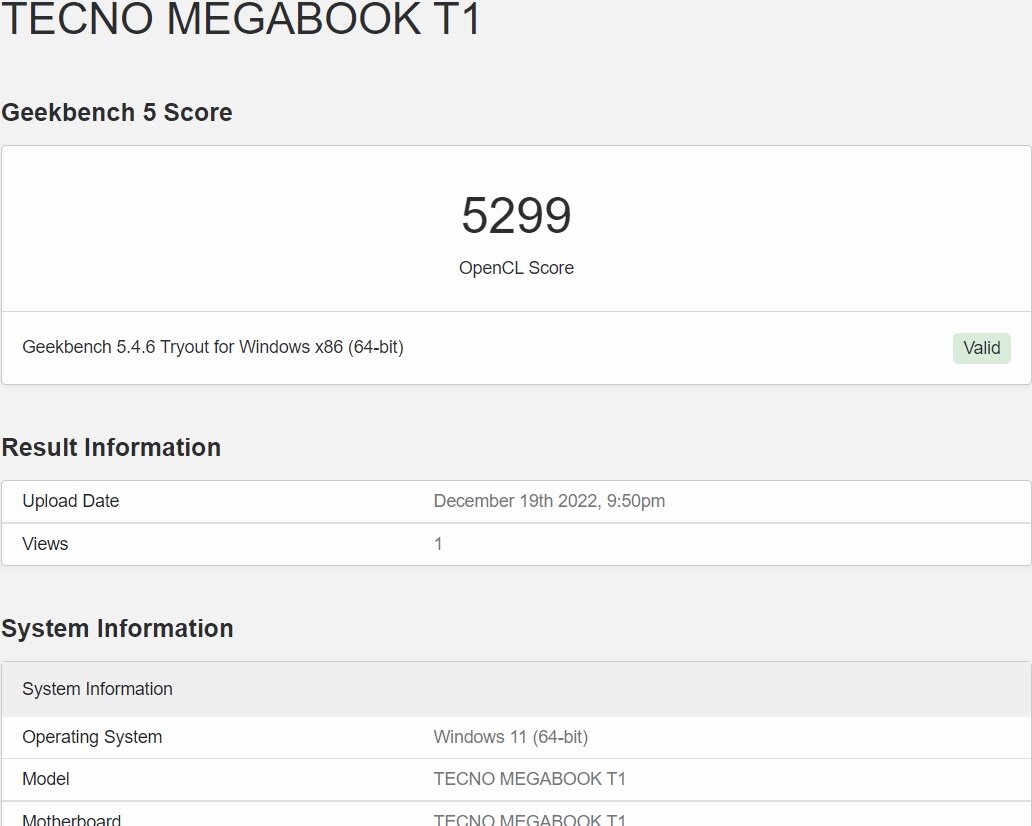Click the OpenCL Score label
This screenshot has width=1032, height=826.
click(x=516, y=268)
